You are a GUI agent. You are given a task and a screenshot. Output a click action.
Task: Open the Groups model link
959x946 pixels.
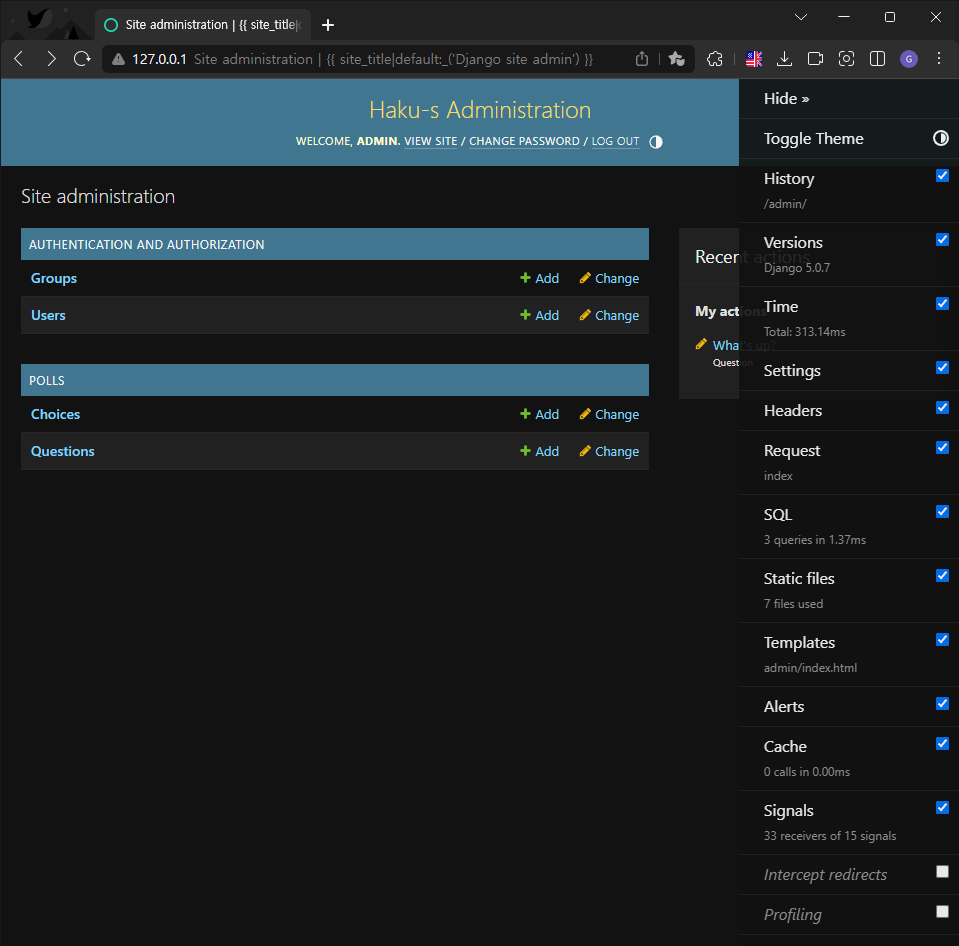point(54,278)
